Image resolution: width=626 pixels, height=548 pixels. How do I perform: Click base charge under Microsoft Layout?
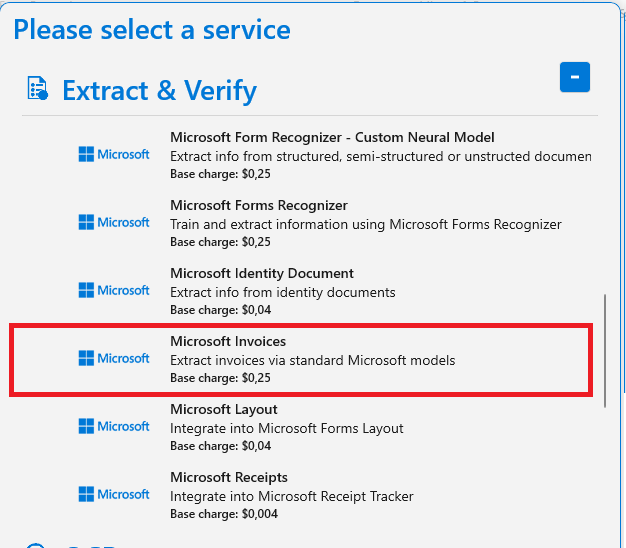(220, 446)
